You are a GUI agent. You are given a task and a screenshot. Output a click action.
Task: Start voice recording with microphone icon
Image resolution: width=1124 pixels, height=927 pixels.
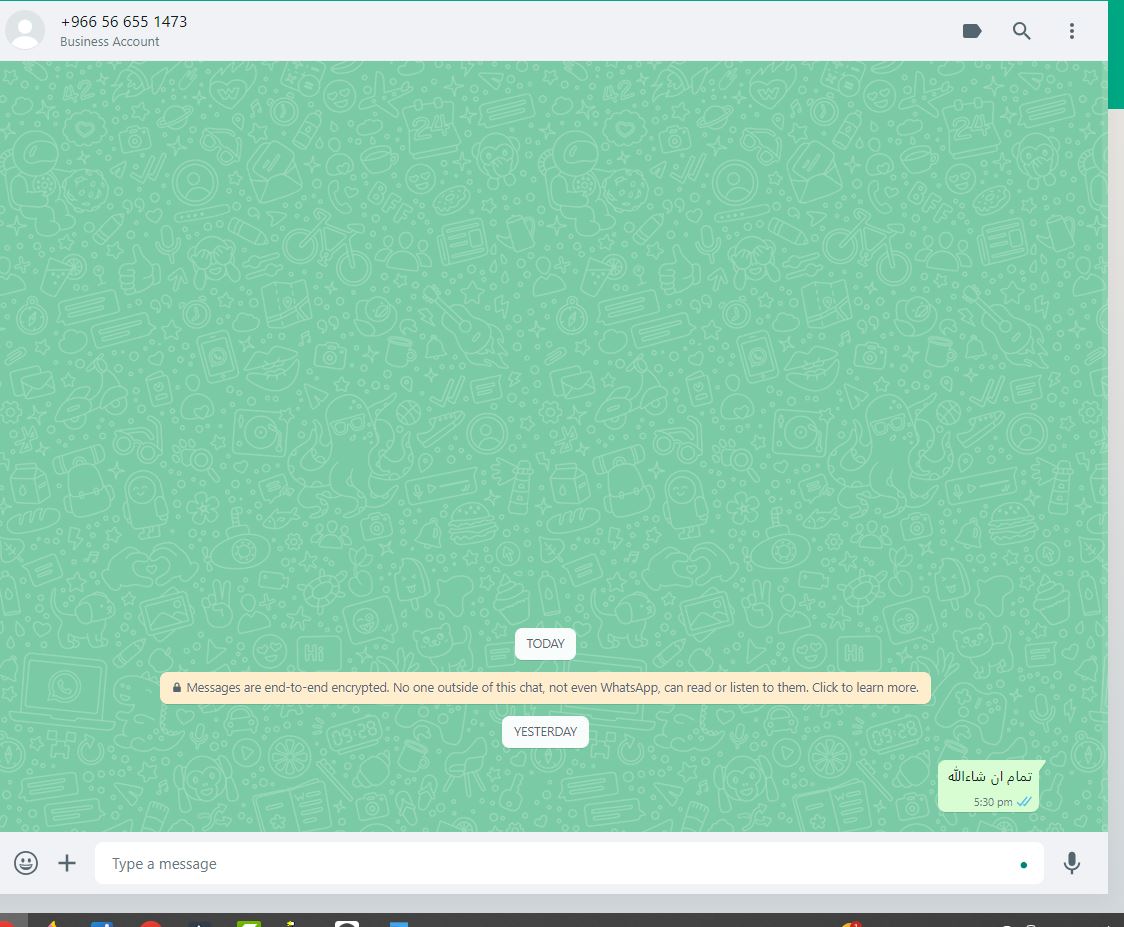1072,863
